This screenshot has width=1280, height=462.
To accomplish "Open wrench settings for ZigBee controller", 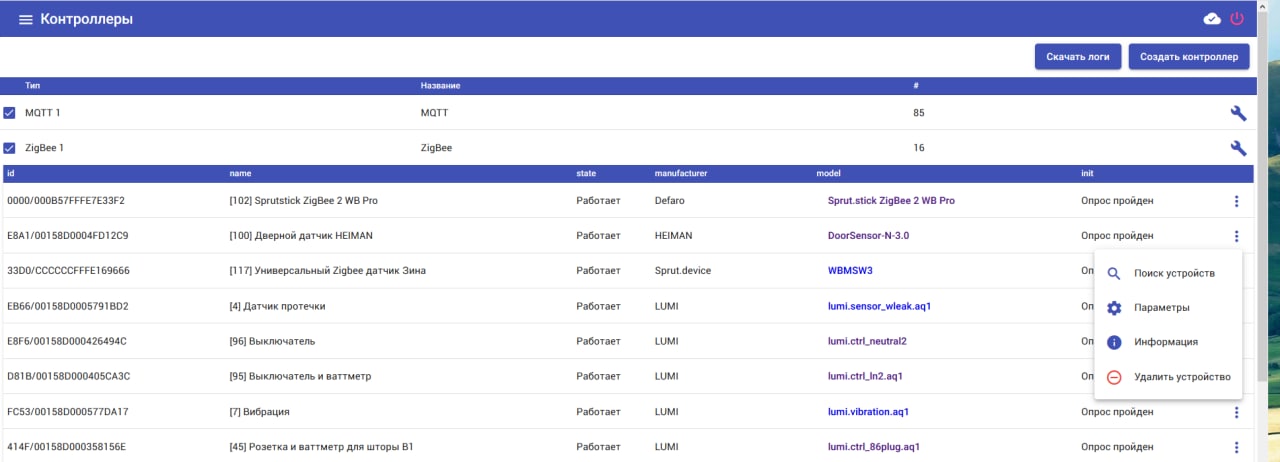I will point(1238,148).
